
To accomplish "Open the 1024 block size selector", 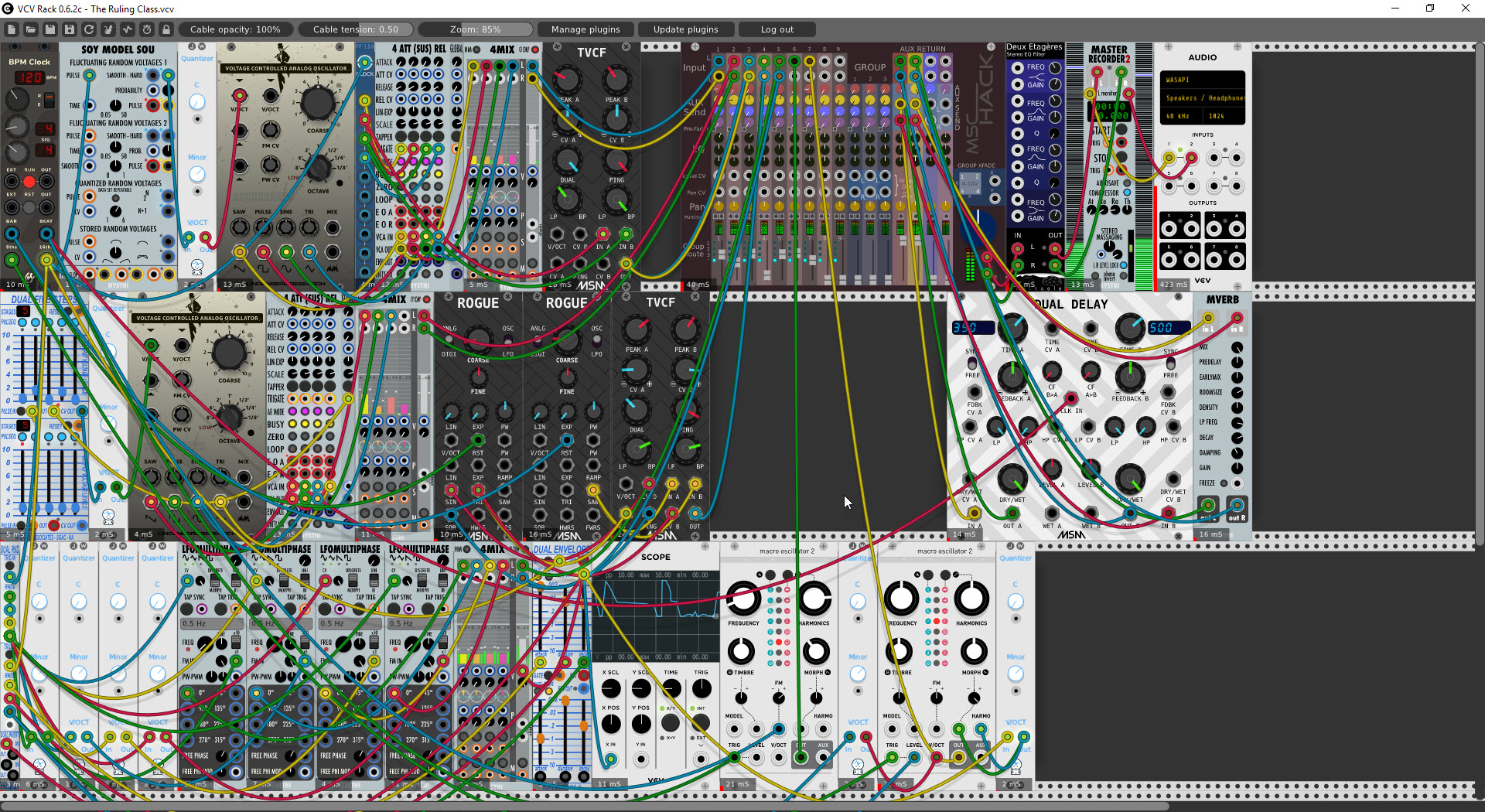I will [x=1224, y=116].
